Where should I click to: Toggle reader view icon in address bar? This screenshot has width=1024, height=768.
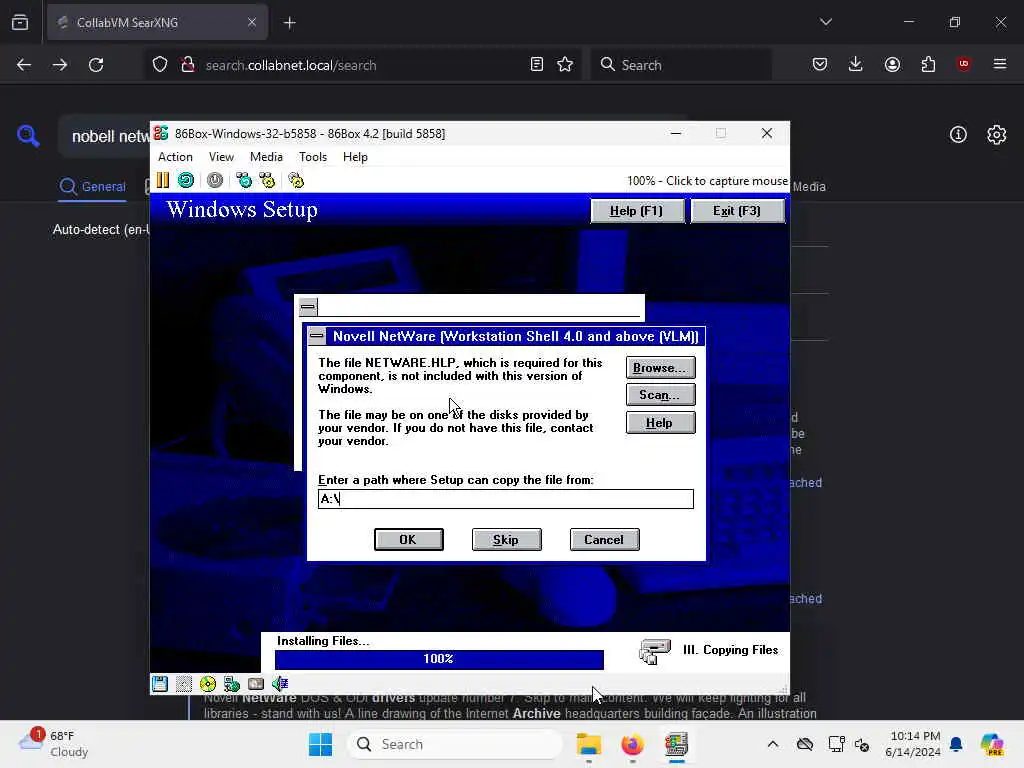(x=537, y=65)
